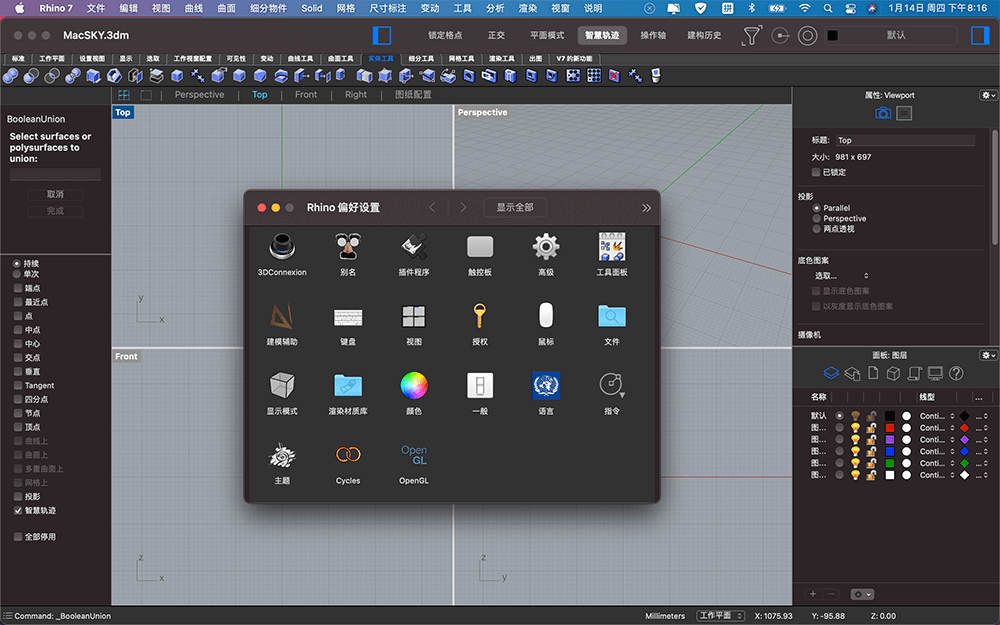This screenshot has height=625, width=1000.
Task: Uncheck the 智慧轨迹 SmartTrack osnap checkbox
Action: (18, 510)
